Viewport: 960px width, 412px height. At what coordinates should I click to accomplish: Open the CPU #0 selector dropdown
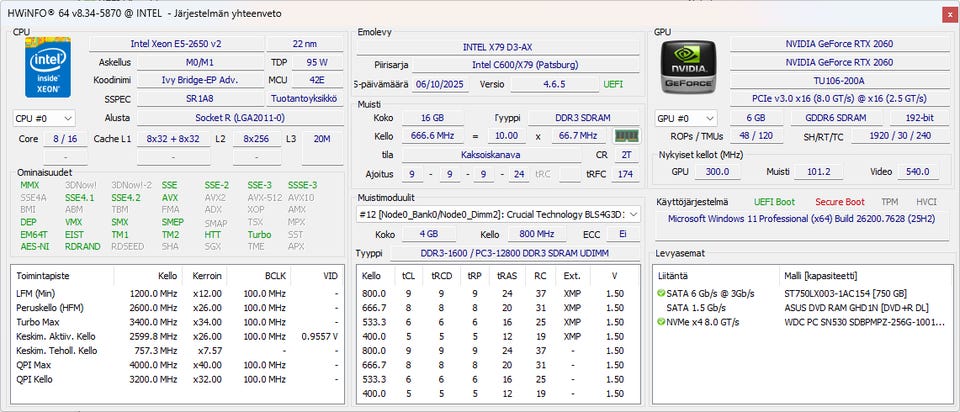[x=44, y=118]
